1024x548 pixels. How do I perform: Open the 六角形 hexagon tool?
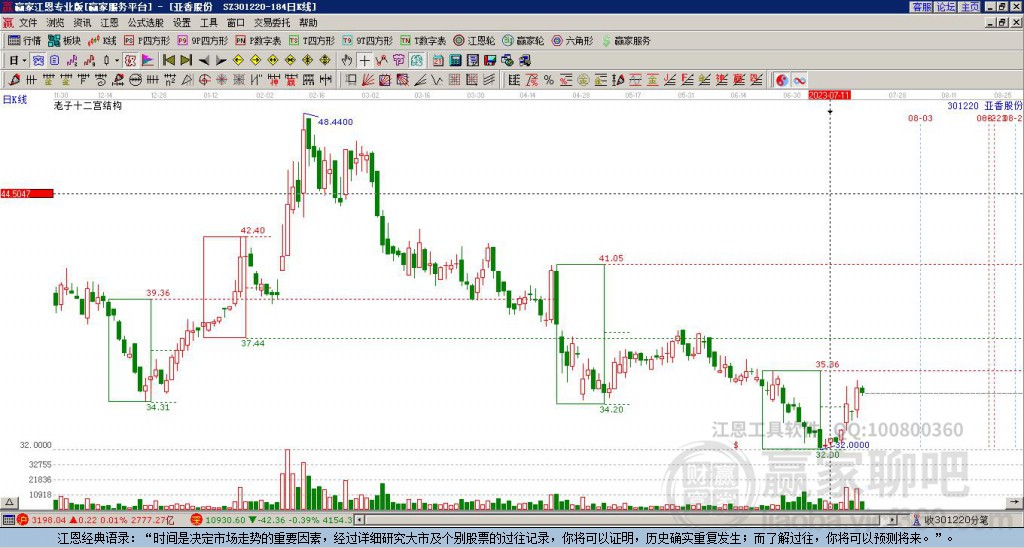pyautogui.click(x=572, y=40)
